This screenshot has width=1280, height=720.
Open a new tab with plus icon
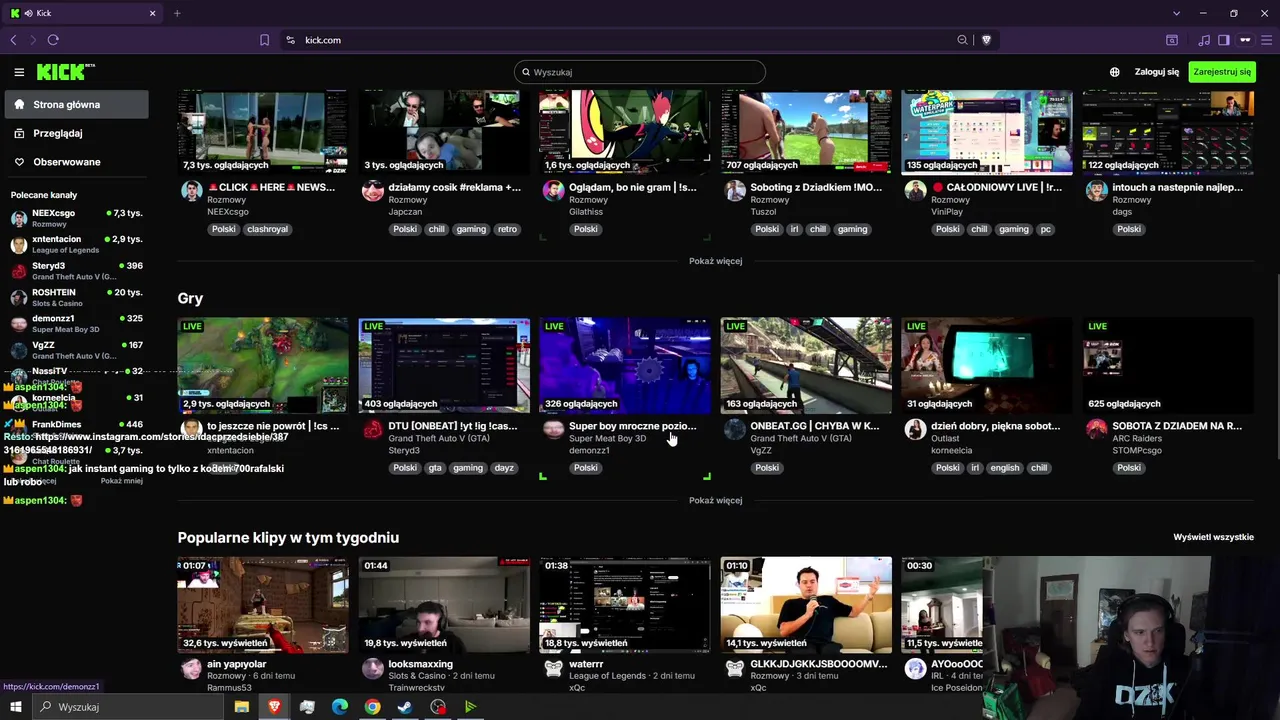pos(177,13)
